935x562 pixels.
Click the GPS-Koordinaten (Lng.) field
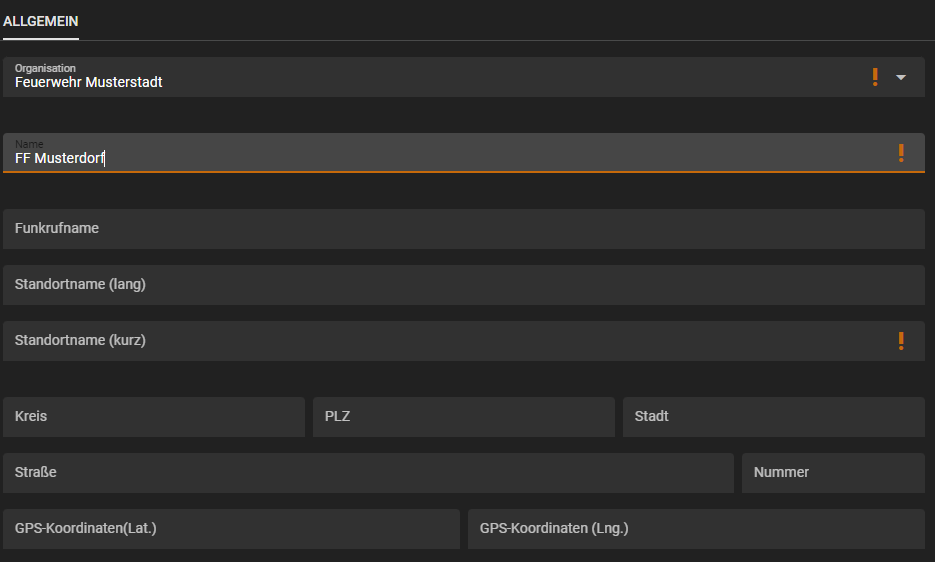click(x=696, y=529)
